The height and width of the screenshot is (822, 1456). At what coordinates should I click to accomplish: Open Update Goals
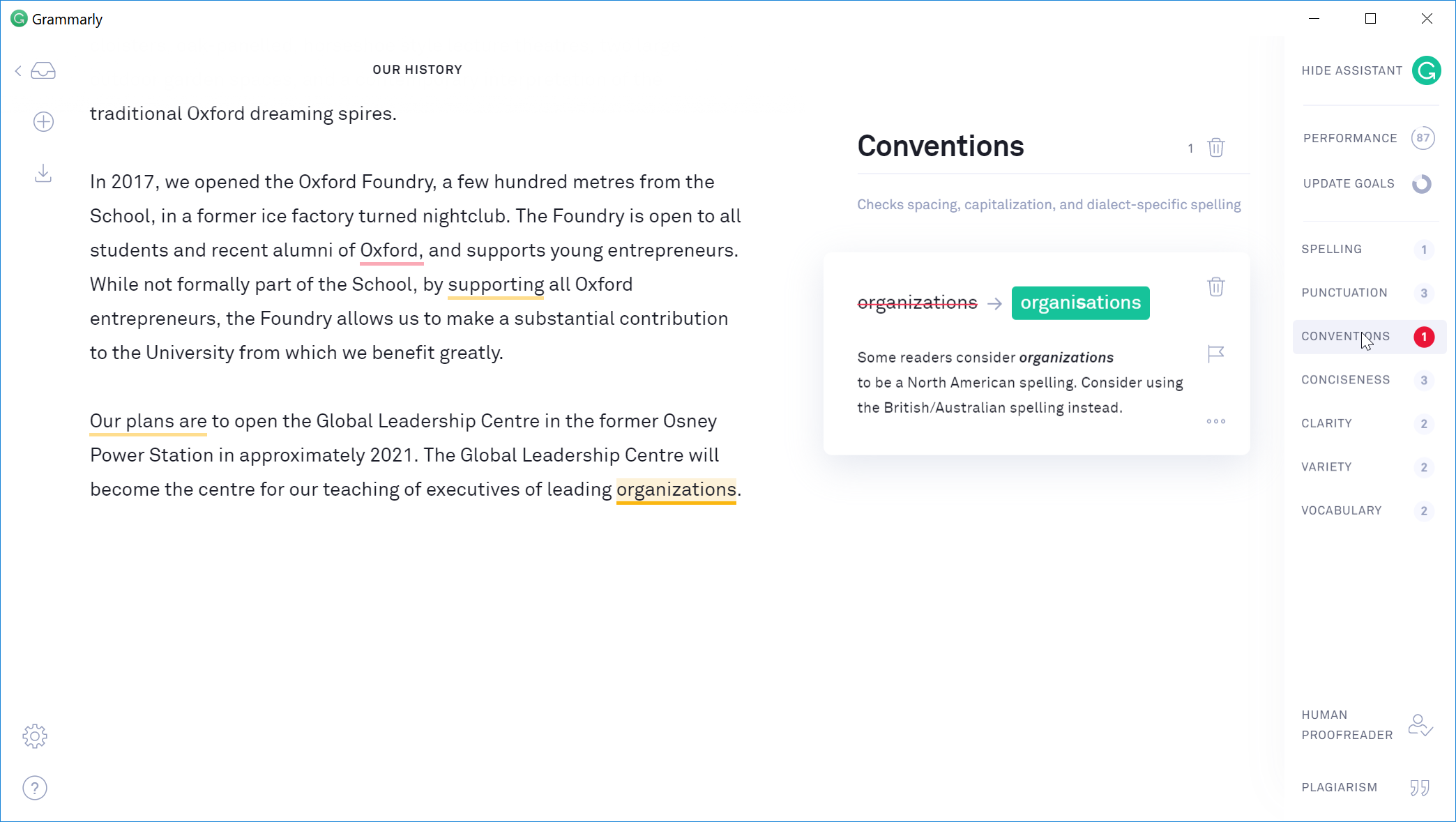1349,183
